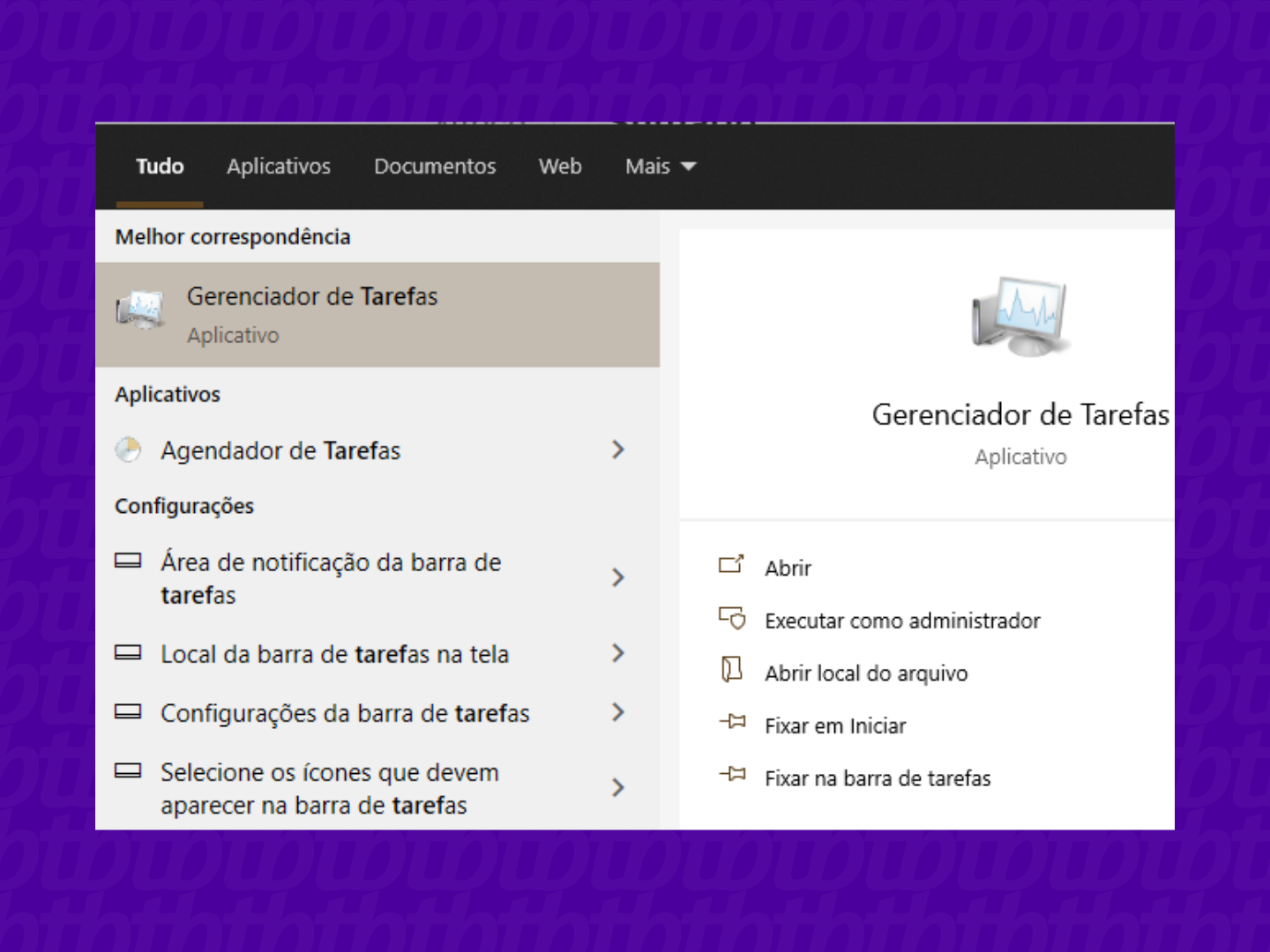
Task: Expand Configurações da barra de tarefas chevron
Action: click(618, 711)
